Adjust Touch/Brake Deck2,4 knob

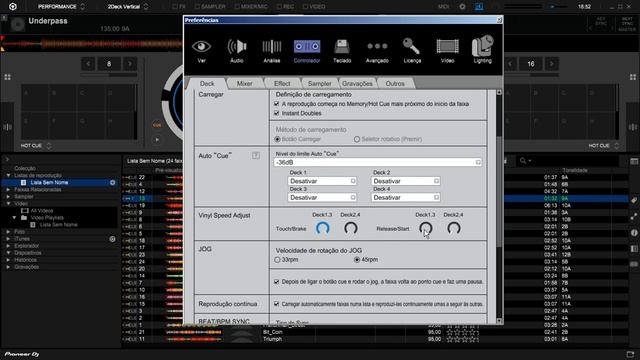351,228
